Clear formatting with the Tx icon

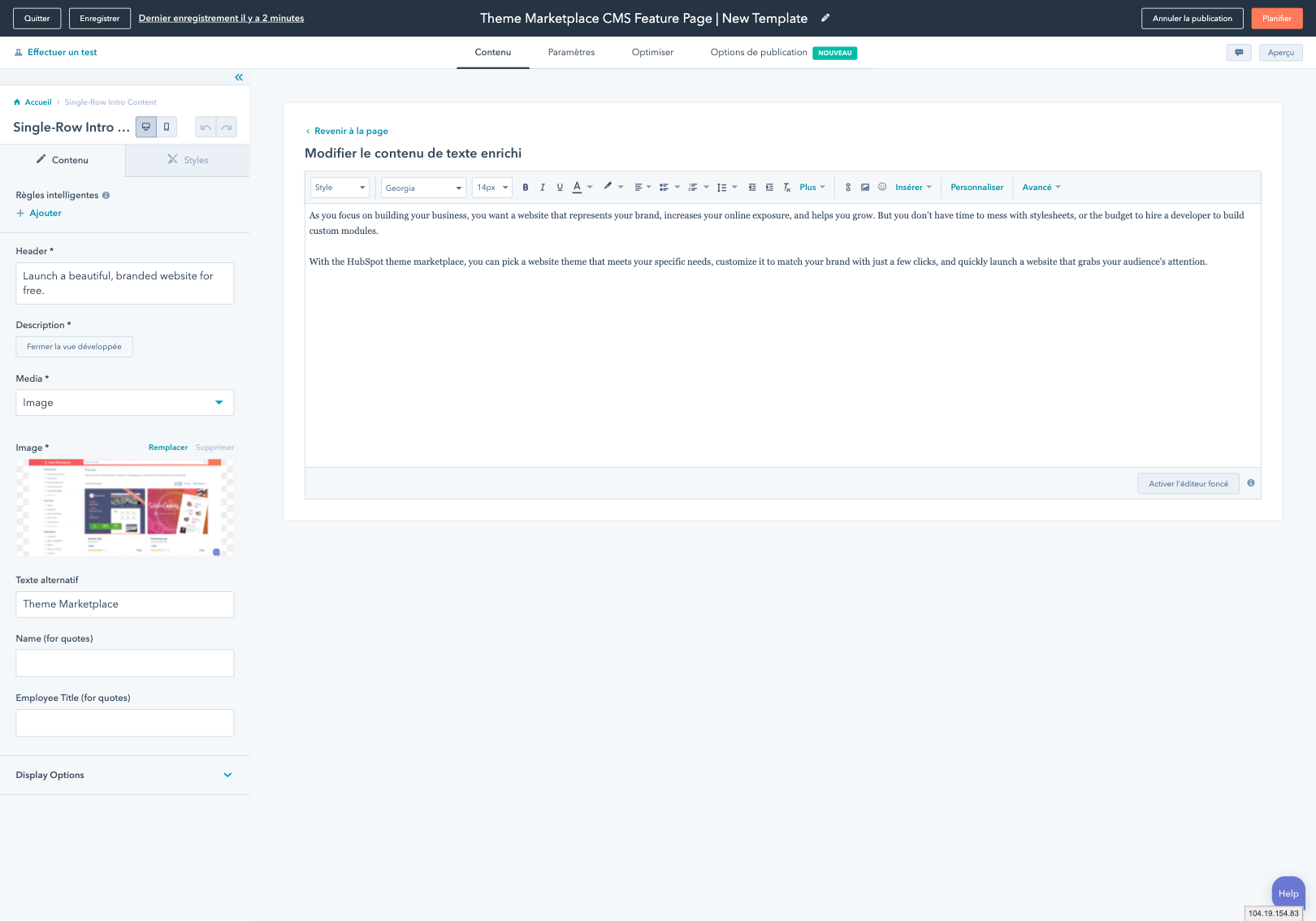[786, 188]
